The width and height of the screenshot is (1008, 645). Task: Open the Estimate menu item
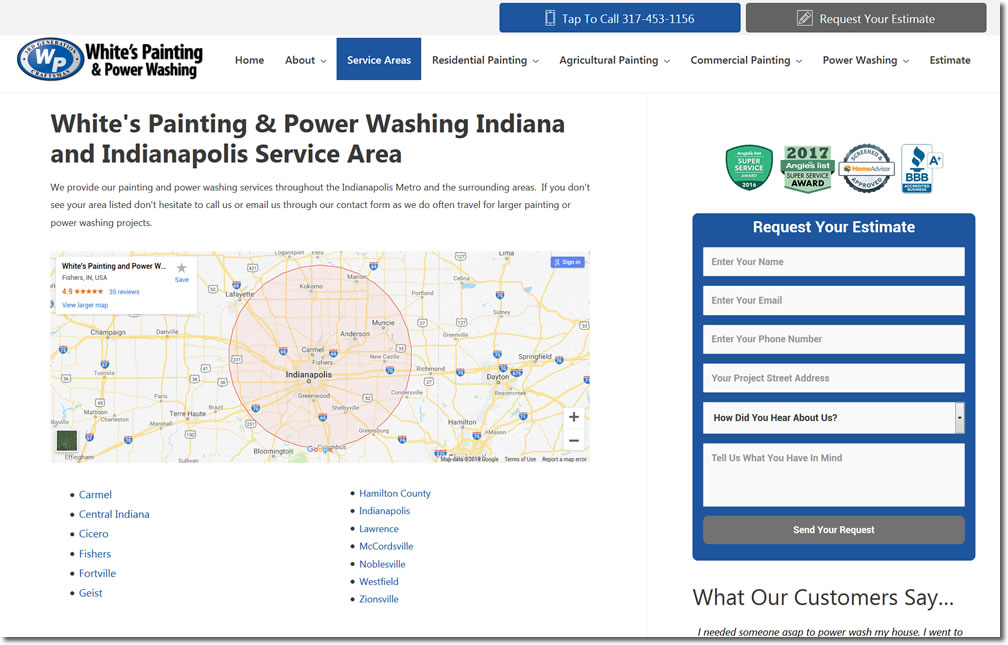[x=950, y=60]
